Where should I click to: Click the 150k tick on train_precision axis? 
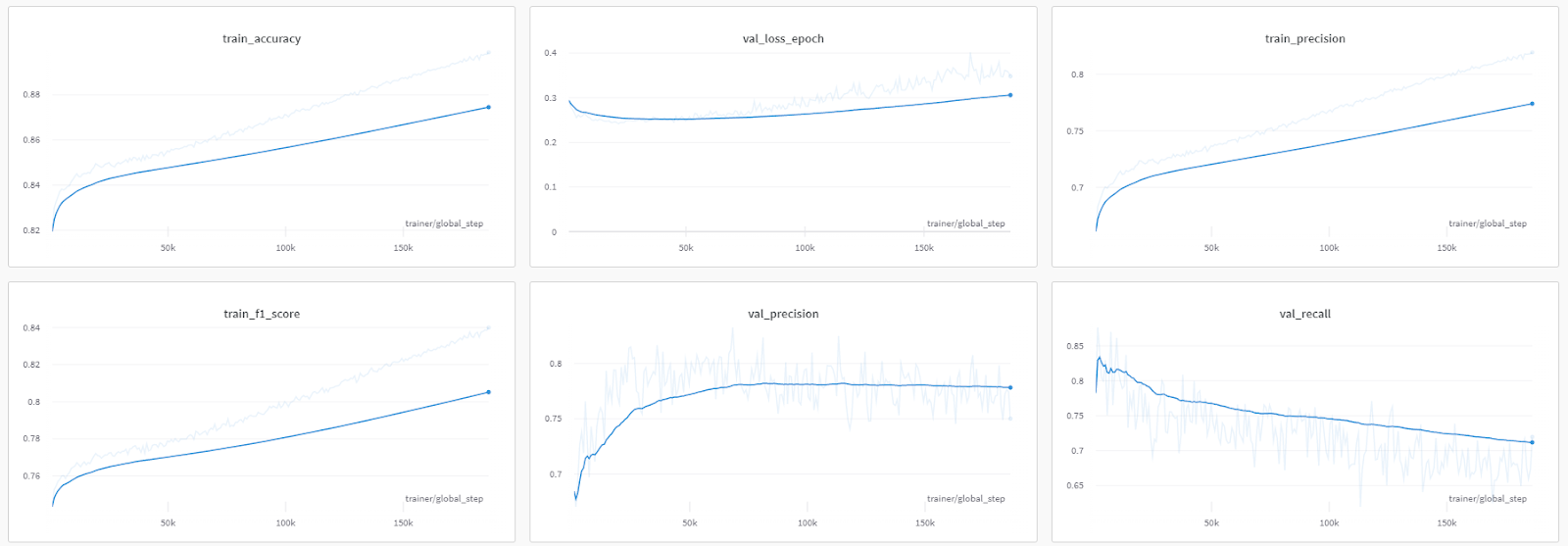[1446, 248]
